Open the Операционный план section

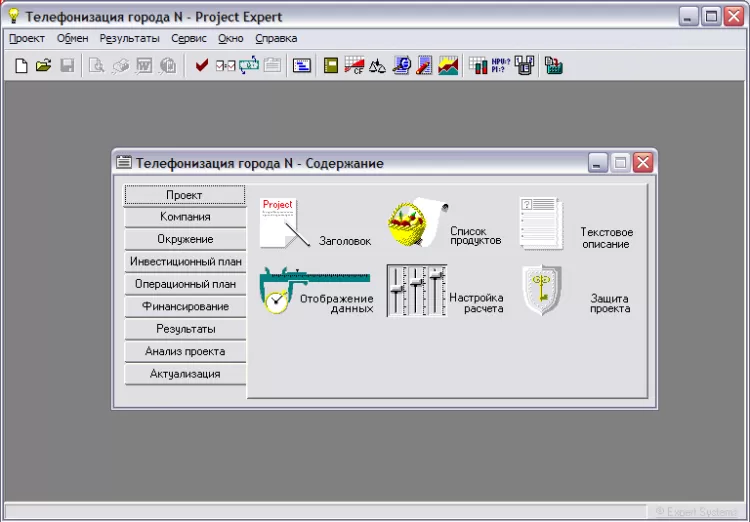click(185, 284)
